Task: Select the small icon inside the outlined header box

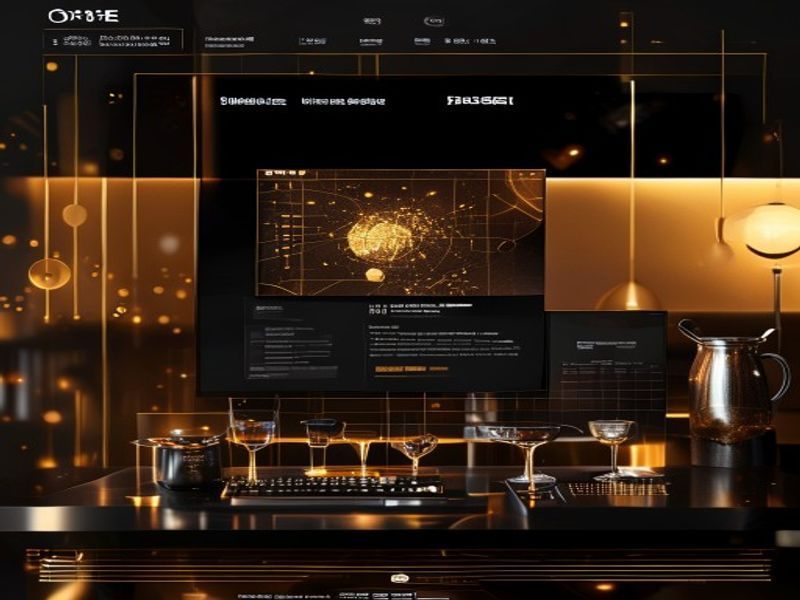Action: click(55, 42)
